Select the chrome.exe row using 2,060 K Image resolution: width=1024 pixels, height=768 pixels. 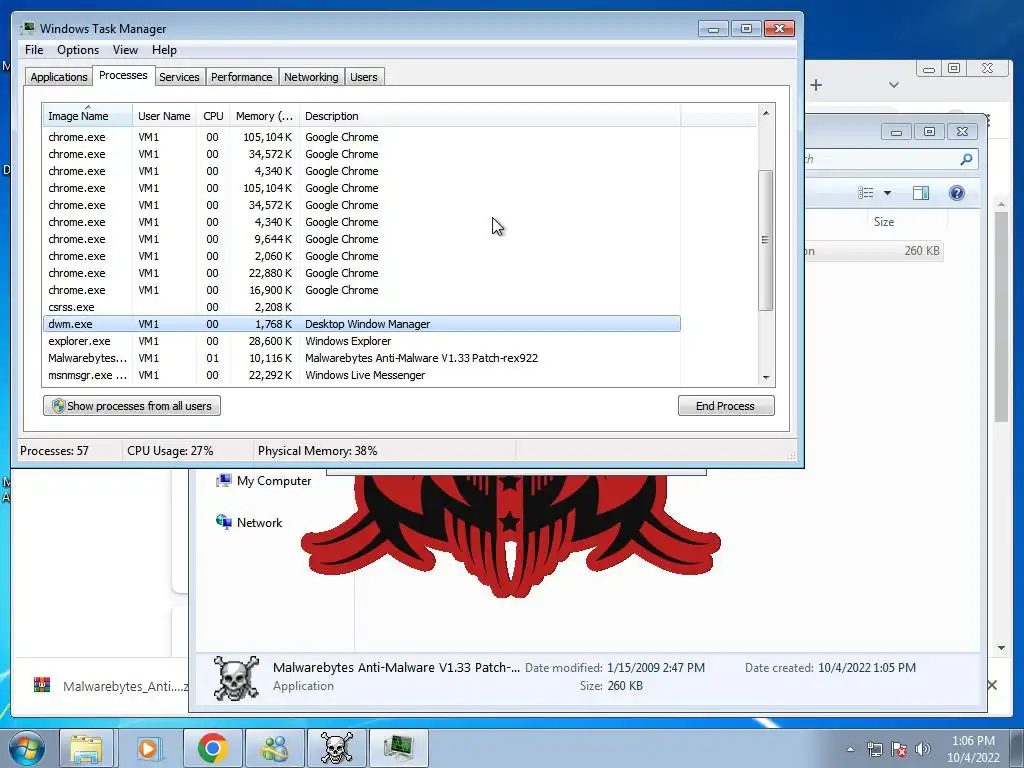tap(362, 256)
